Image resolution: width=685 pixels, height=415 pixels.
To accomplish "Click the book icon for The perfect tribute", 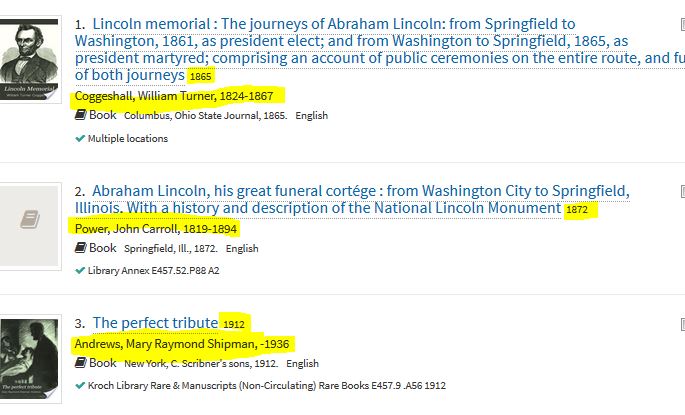I will tap(80, 363).
